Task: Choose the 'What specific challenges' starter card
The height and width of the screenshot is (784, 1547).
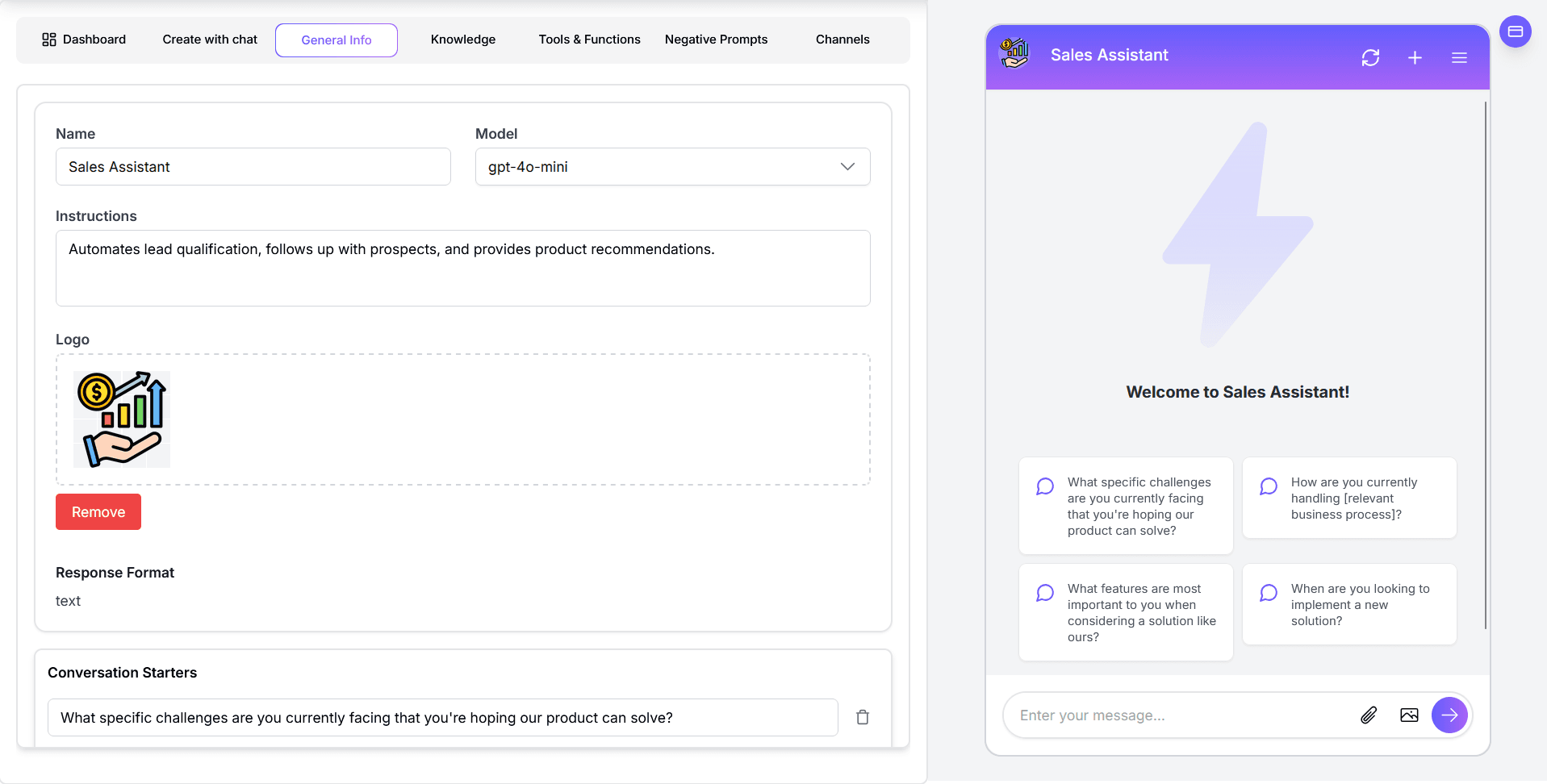Action: pos(1126,506)
